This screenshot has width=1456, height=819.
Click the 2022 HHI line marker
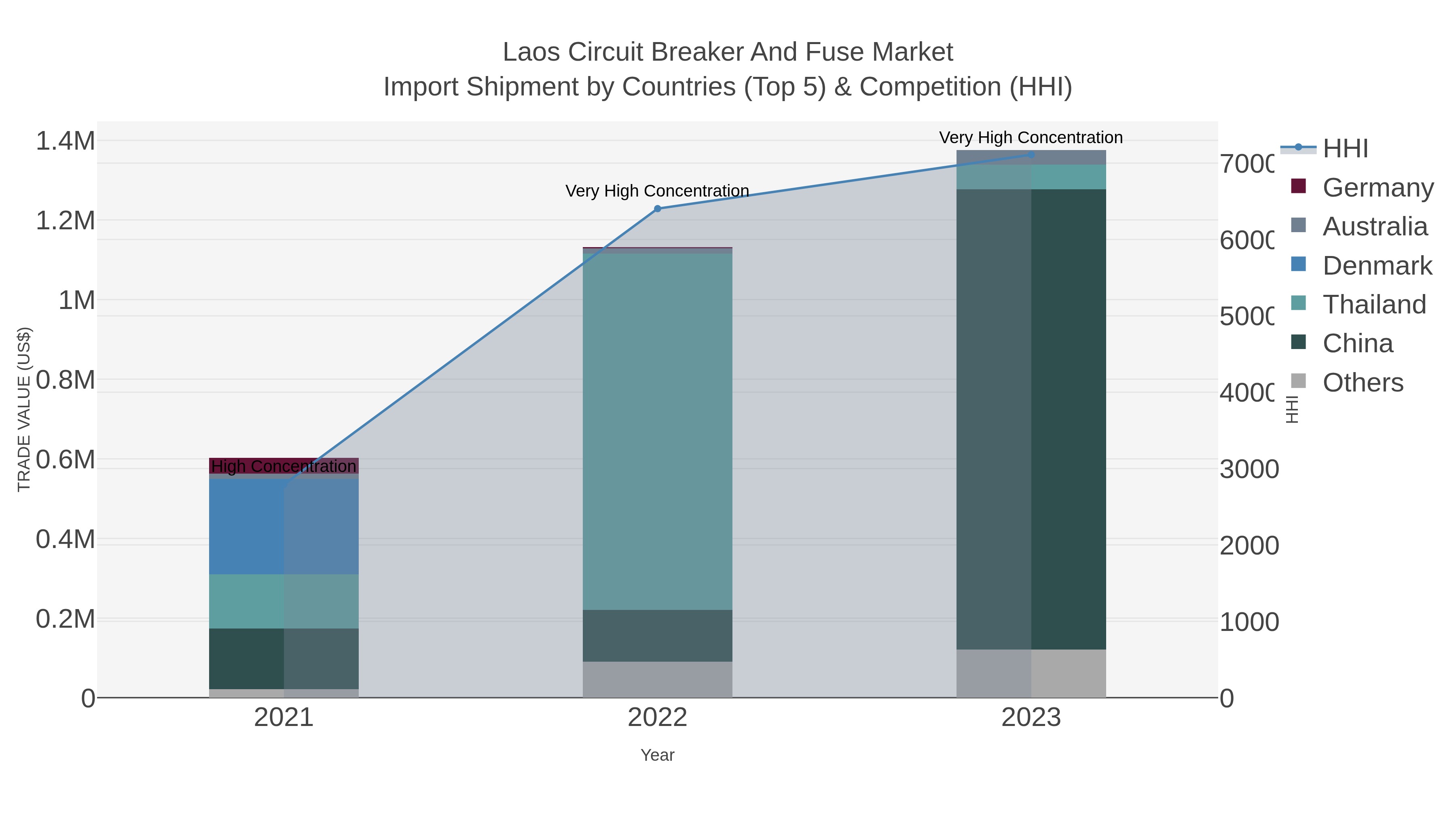tap(657, 209)
